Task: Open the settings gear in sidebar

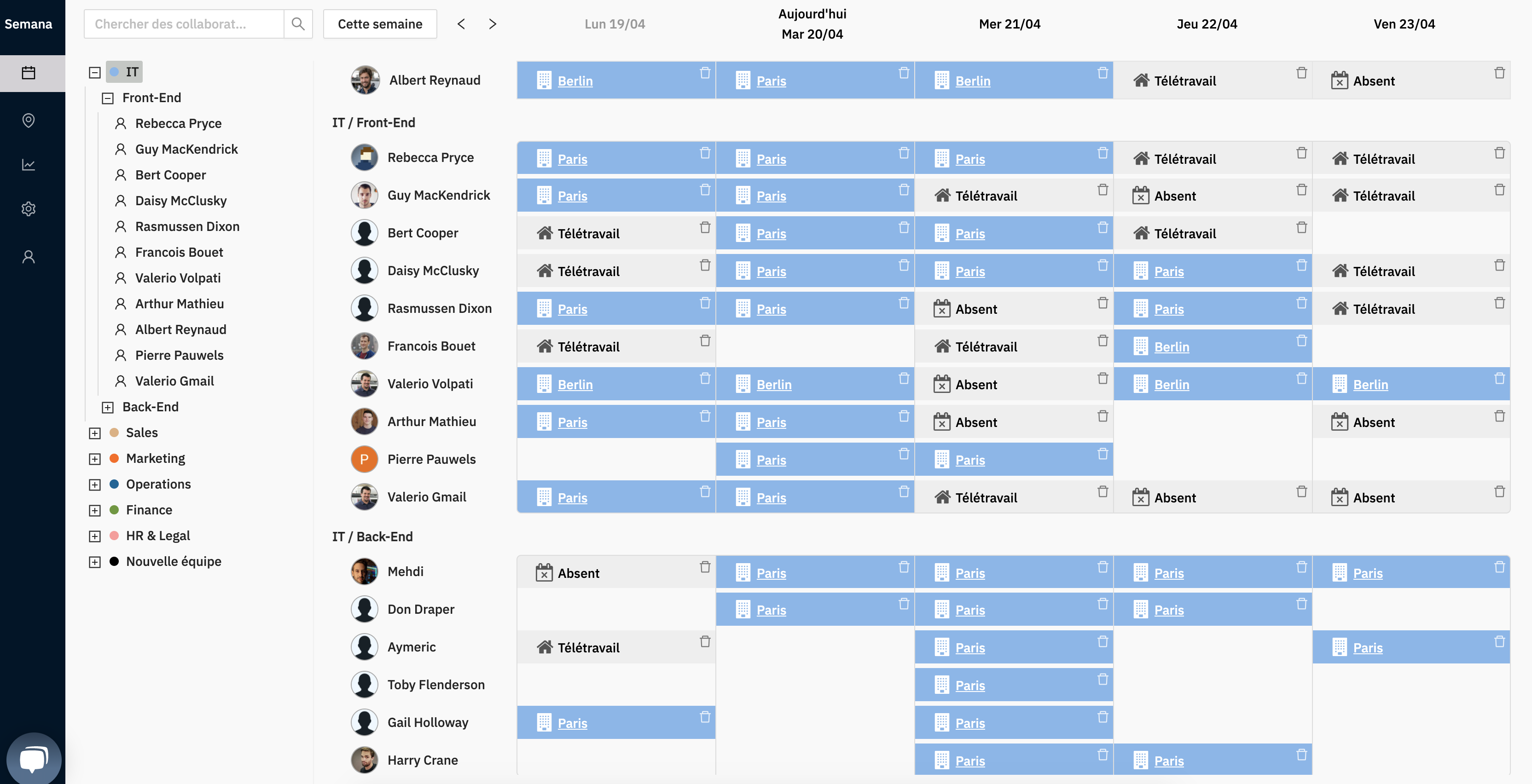Action: [29, 208]
